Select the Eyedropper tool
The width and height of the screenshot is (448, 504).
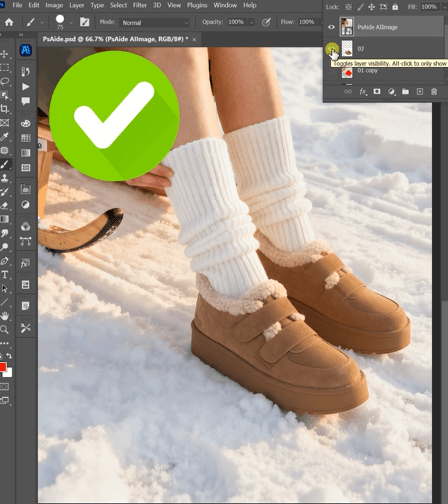4,137
